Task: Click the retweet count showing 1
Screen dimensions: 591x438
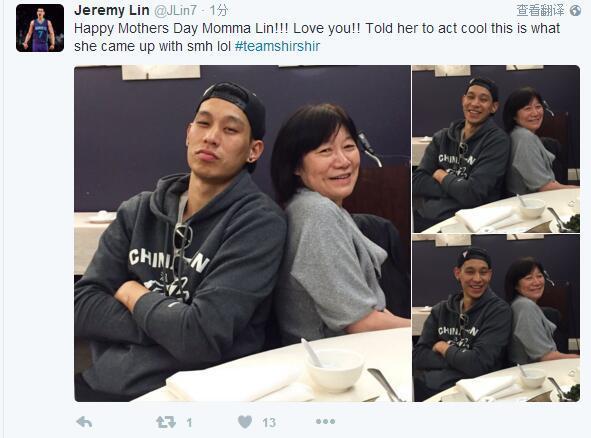Action: 189,423
